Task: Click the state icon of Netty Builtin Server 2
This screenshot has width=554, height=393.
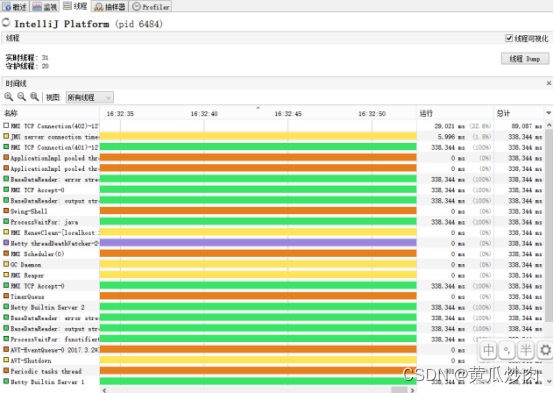Action: (x=6, y=307)
